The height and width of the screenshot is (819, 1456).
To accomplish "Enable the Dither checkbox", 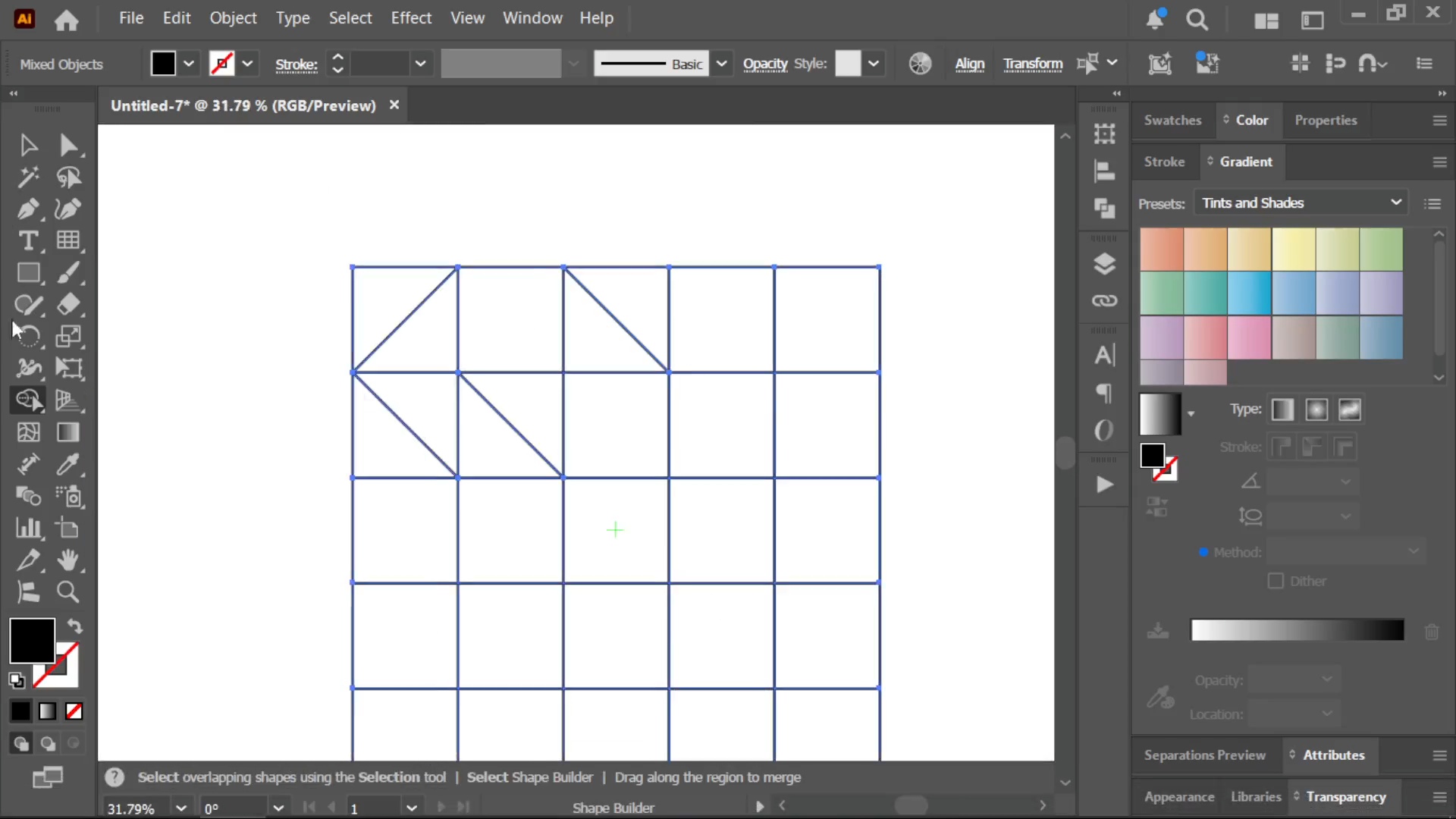I will click(x=1276, y=581).
